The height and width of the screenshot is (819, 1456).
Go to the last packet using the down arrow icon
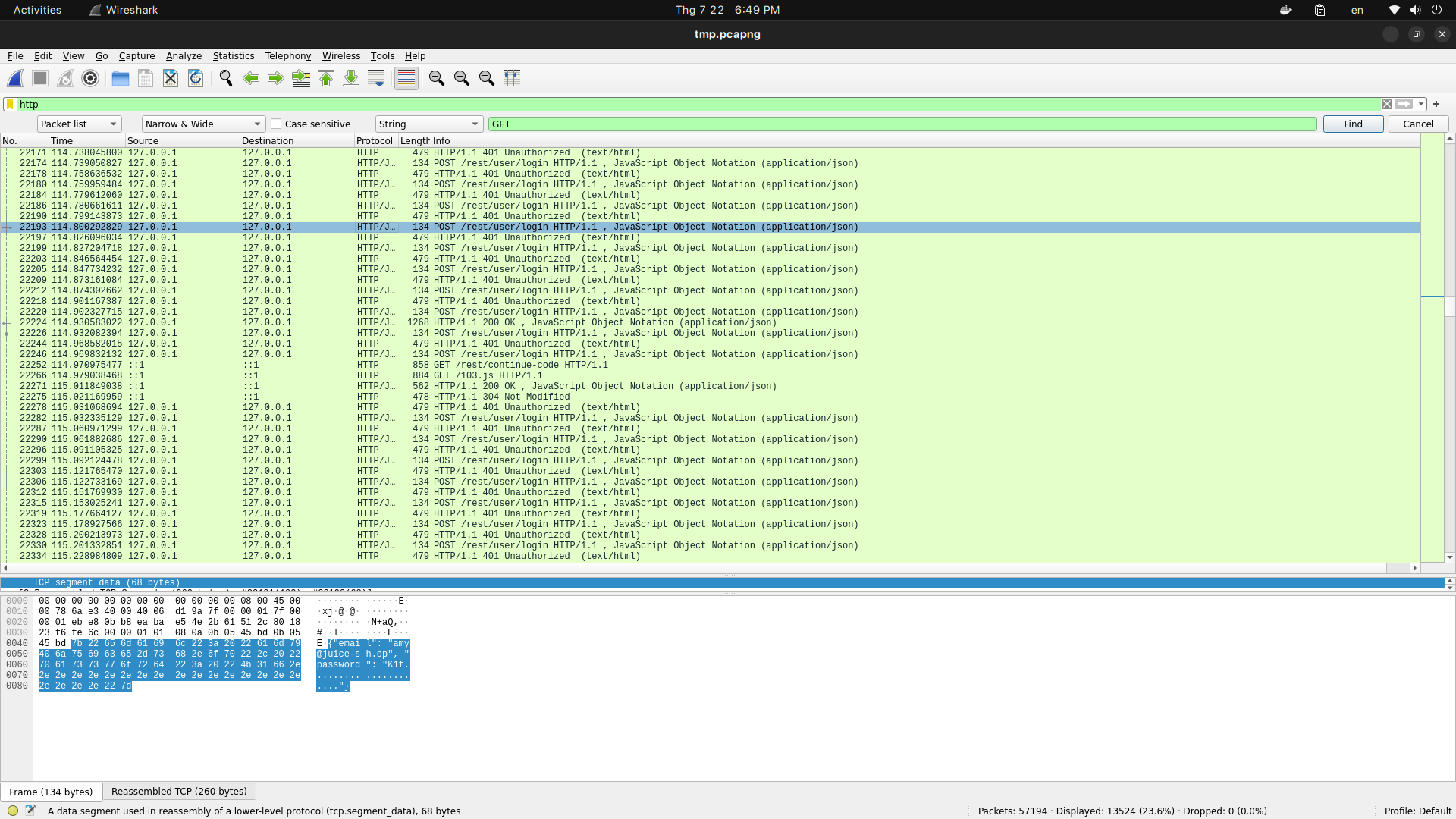pos(350,78)
